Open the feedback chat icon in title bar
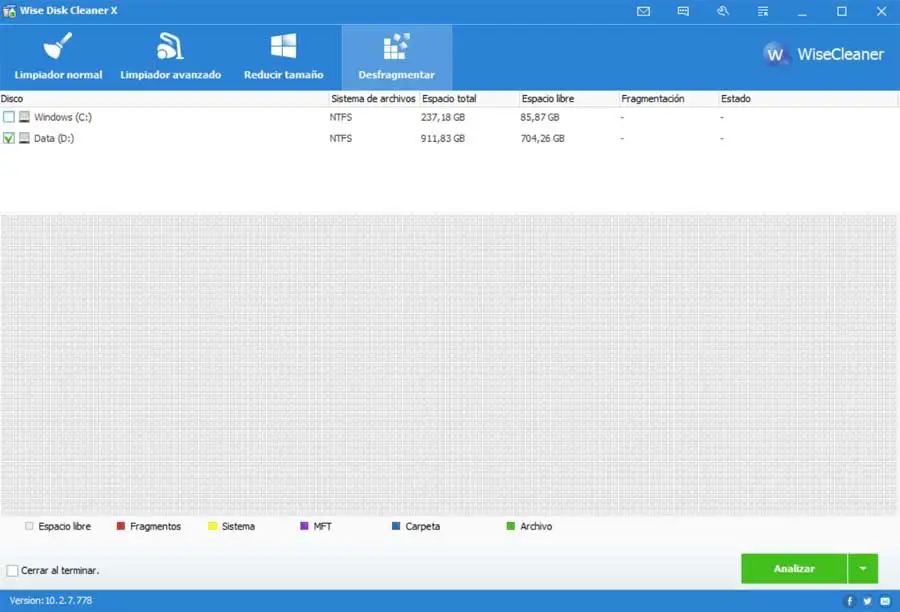The width and height of the screenshot is (900, 612). [x=683, y=11]
